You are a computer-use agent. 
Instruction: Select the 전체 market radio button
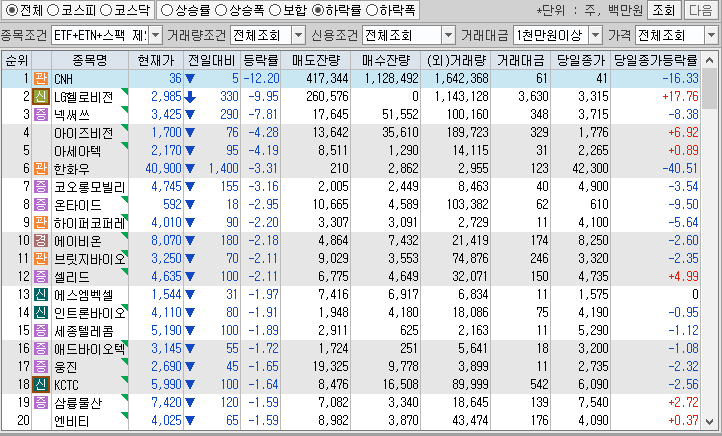pyautogui.click(x=12, y=10)
